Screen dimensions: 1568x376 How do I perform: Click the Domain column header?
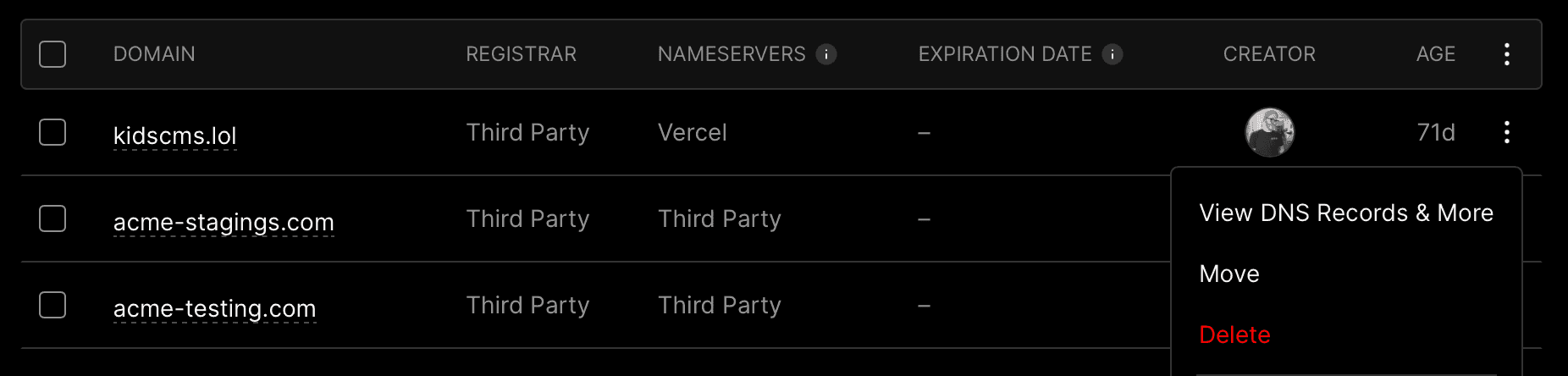click(x=154, y=54)
